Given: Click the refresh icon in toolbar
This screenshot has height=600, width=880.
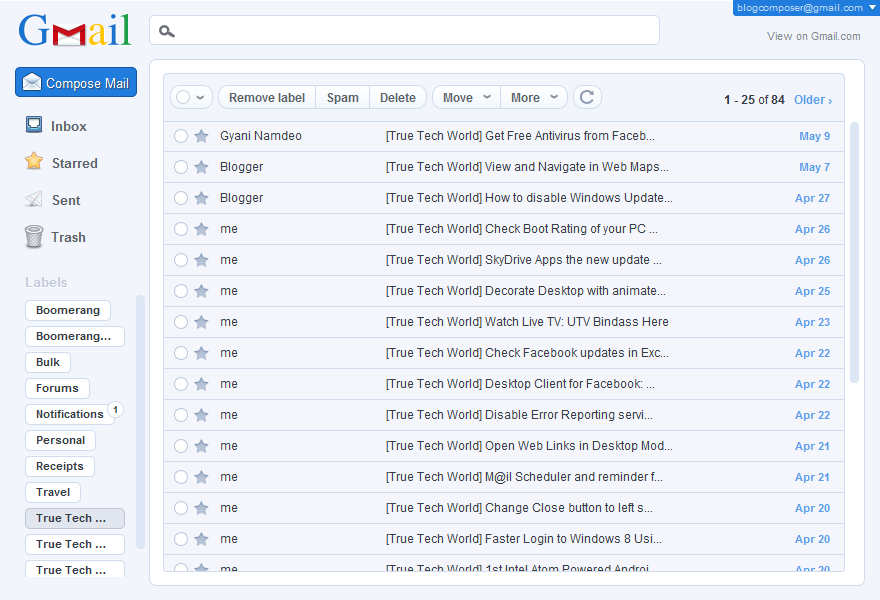Looking at the screenshot, I should (x=587, y=97).
